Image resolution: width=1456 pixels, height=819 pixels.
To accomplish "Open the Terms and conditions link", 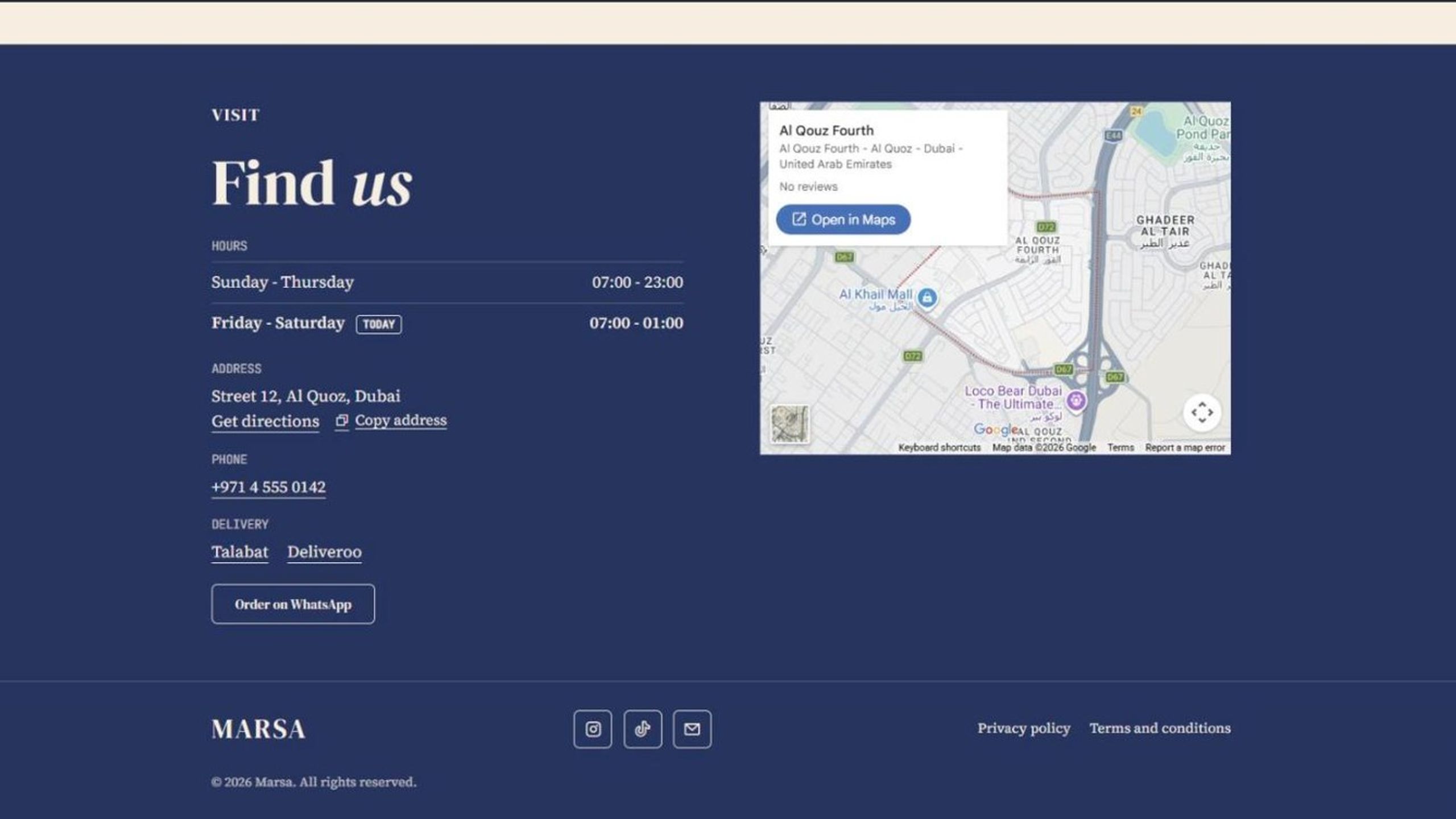I will coord(1160,729).
